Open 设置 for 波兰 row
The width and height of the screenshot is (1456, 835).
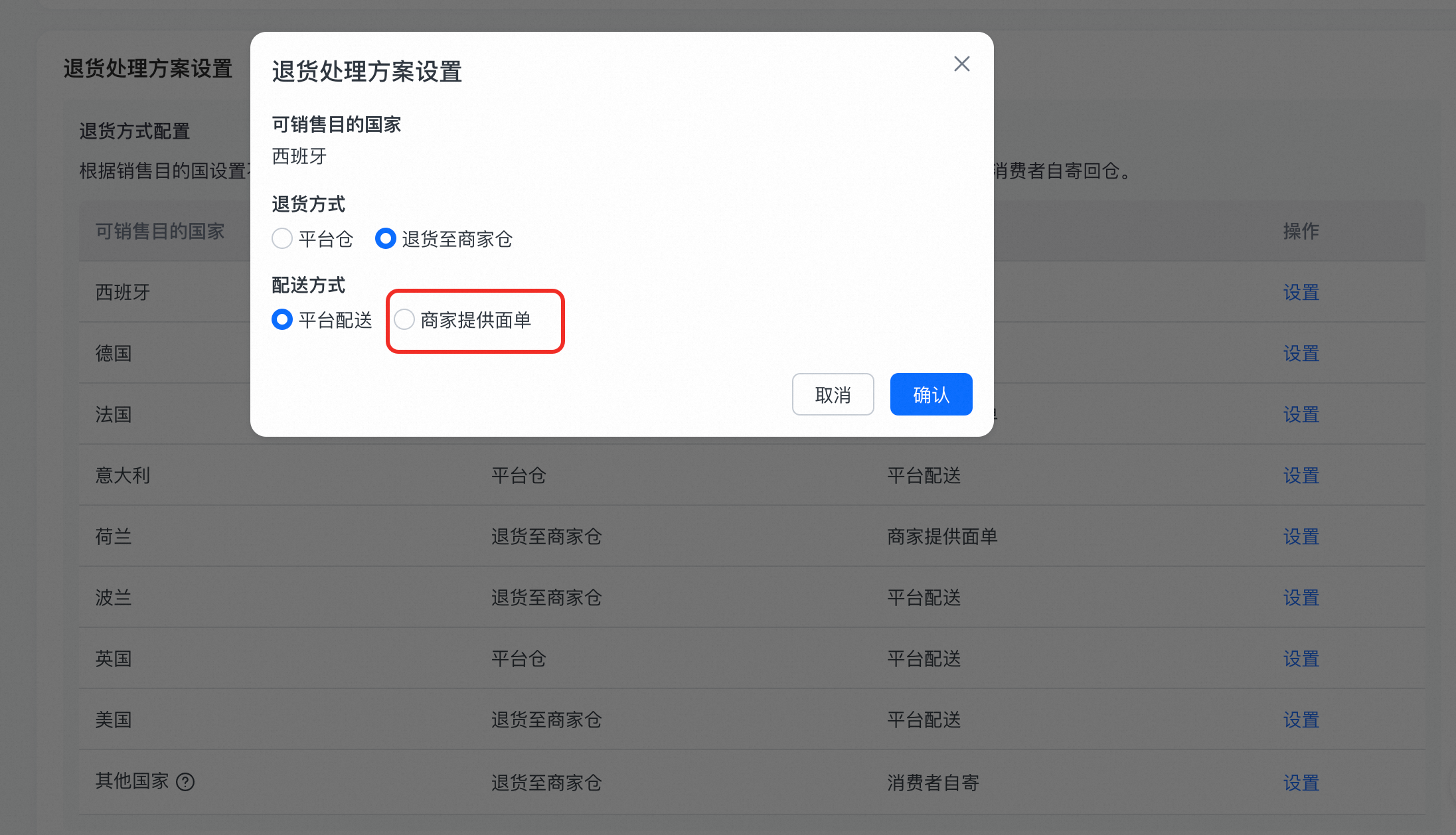[1301, 597]
